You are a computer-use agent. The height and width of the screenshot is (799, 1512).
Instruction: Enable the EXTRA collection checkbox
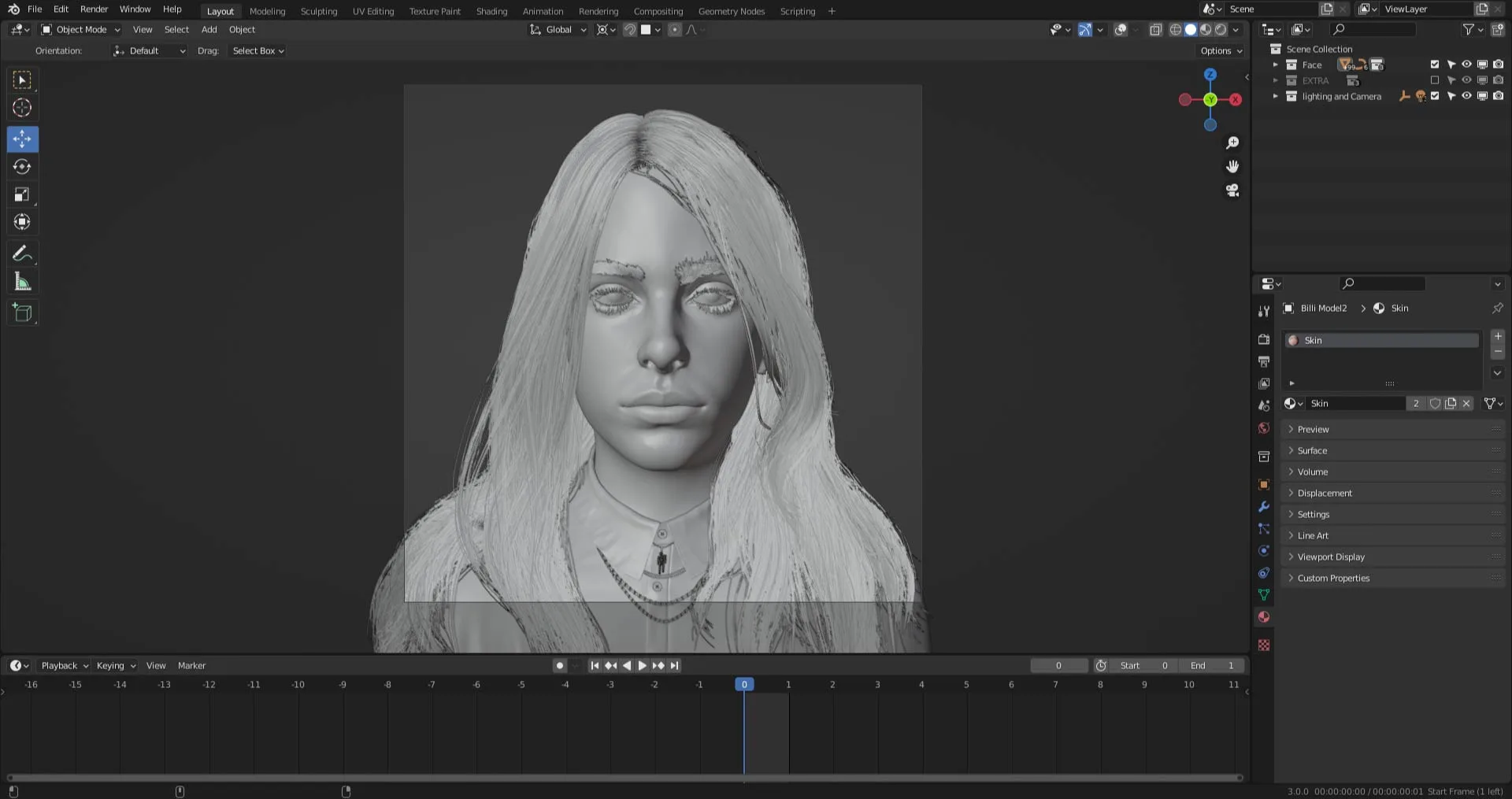pyautogui.click(x=1435, y=80)
